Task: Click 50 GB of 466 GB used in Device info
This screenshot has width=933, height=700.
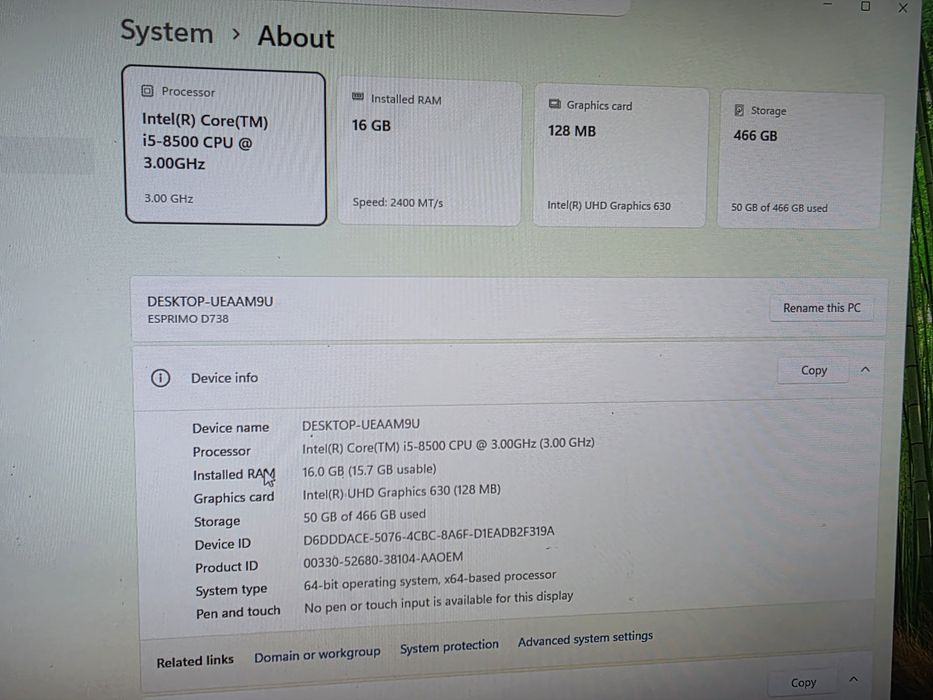Action: [364, 515]
